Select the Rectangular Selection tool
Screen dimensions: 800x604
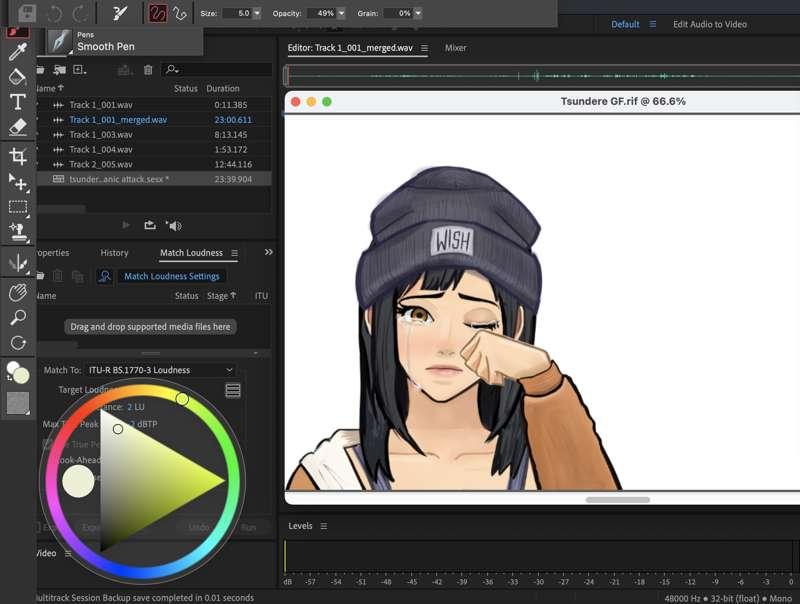click(18, 207)
